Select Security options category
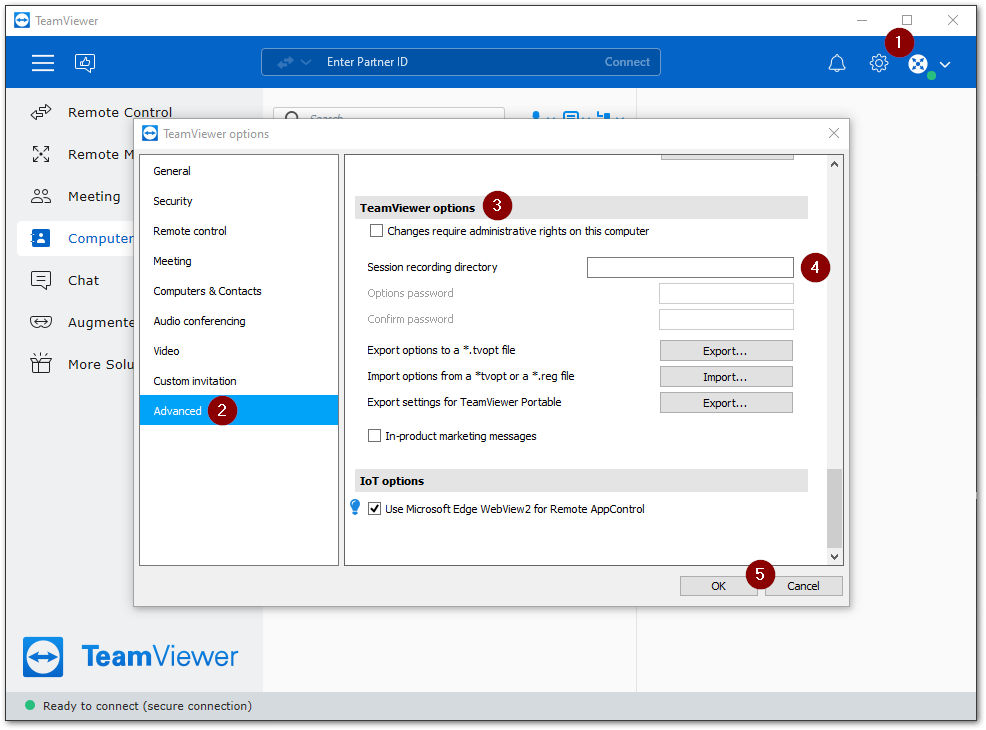The image size is (986, 730). (x=239, y=201)
